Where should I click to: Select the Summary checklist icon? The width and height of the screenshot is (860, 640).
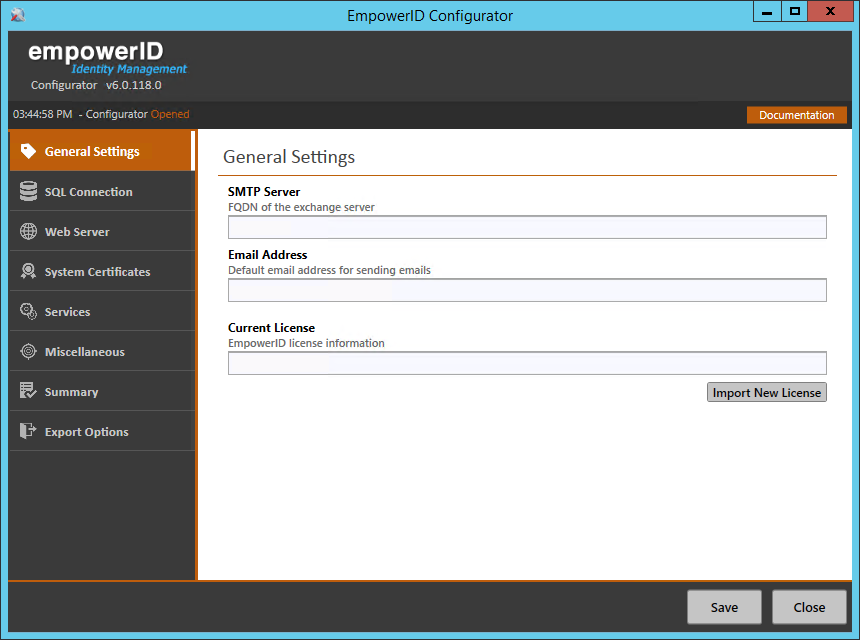click(x=28, y=391)
